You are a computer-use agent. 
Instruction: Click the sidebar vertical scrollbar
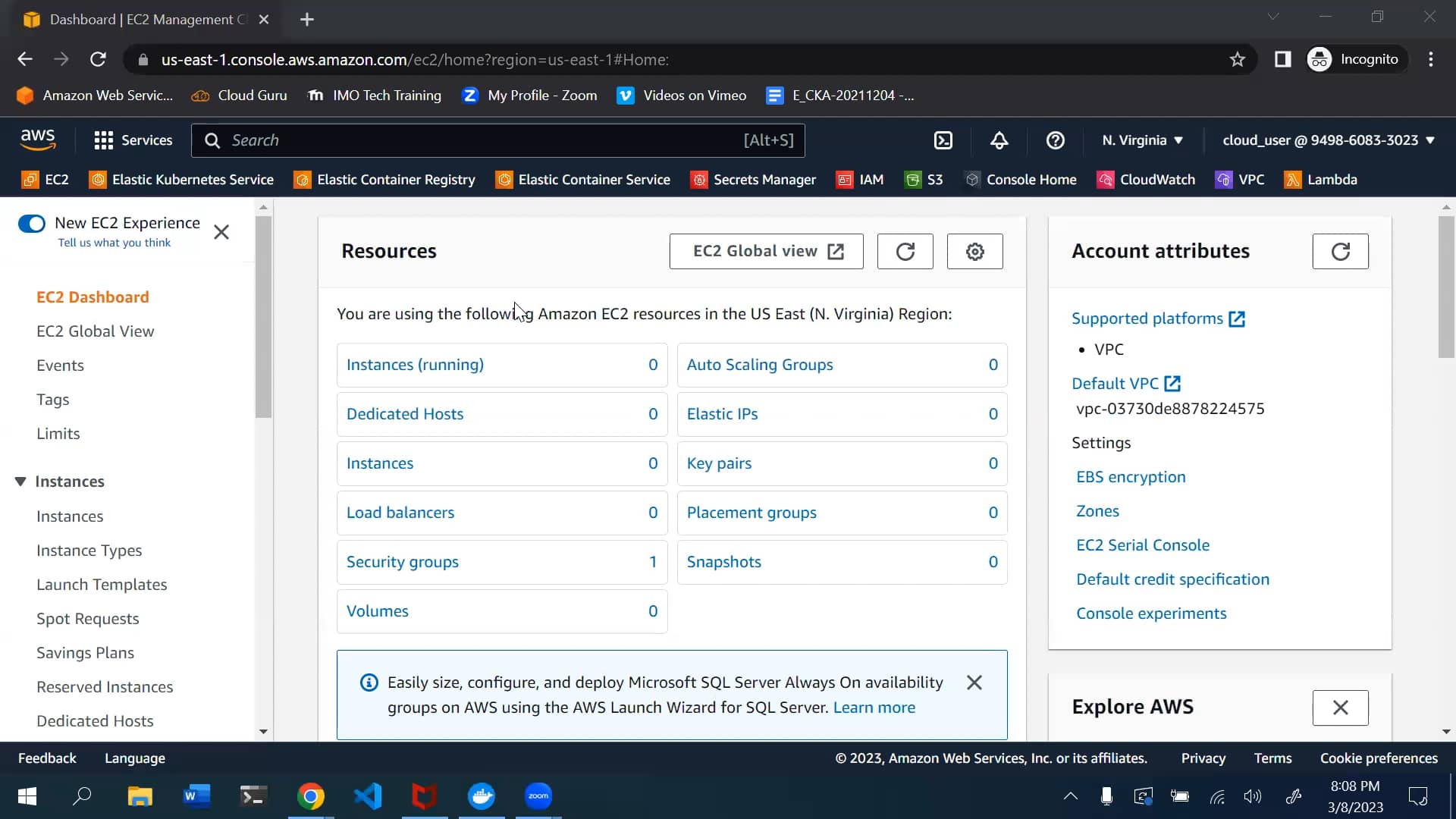click(x=263, y=318)
